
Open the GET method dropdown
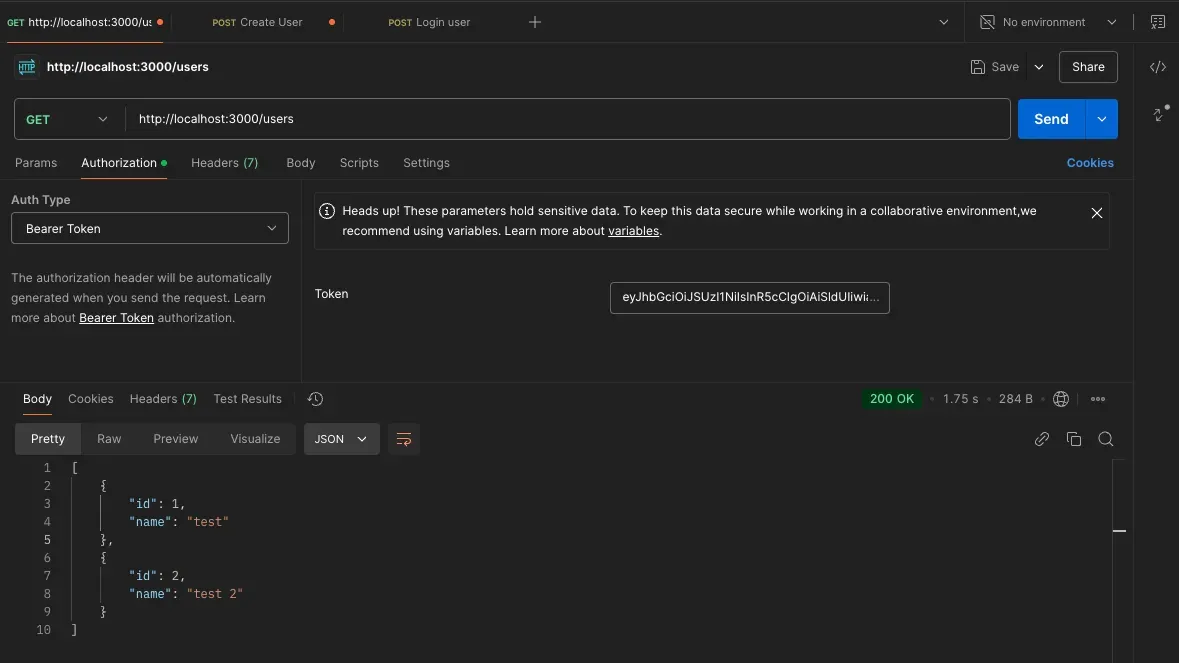coord(67,119)
